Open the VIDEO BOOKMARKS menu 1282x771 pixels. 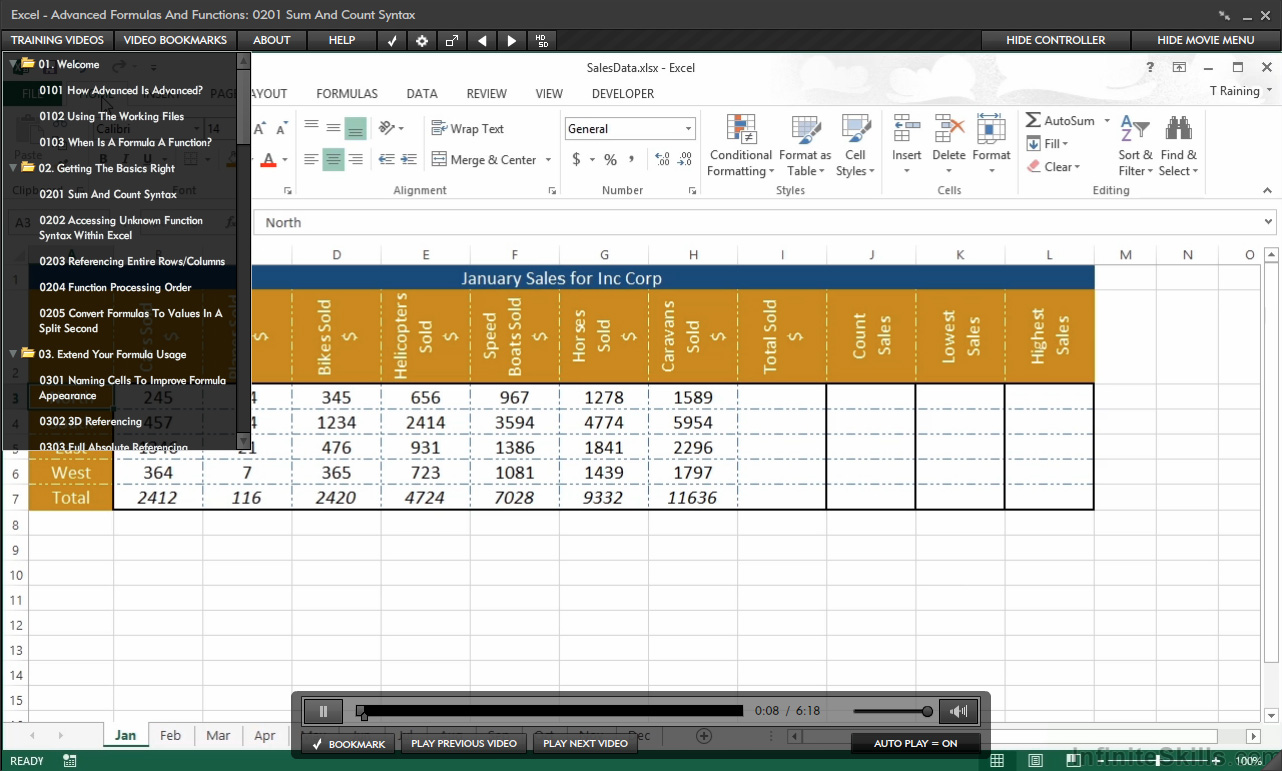pos(175,40)
